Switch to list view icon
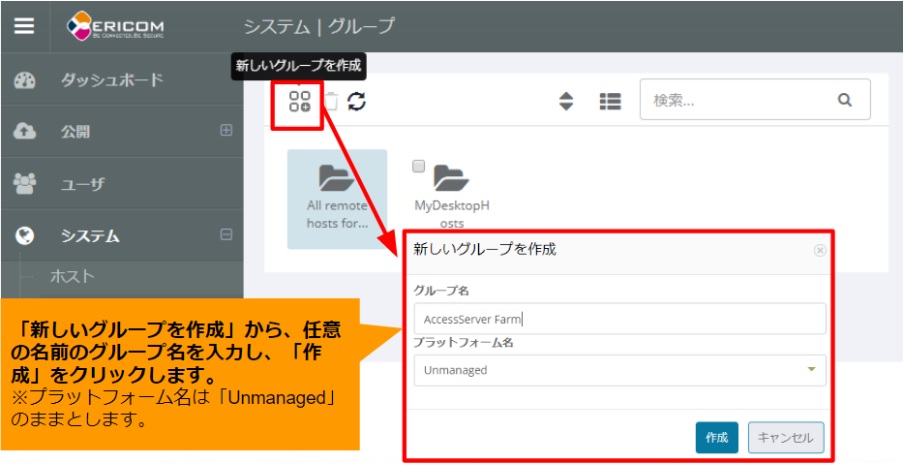 click(x=610, y=101)
